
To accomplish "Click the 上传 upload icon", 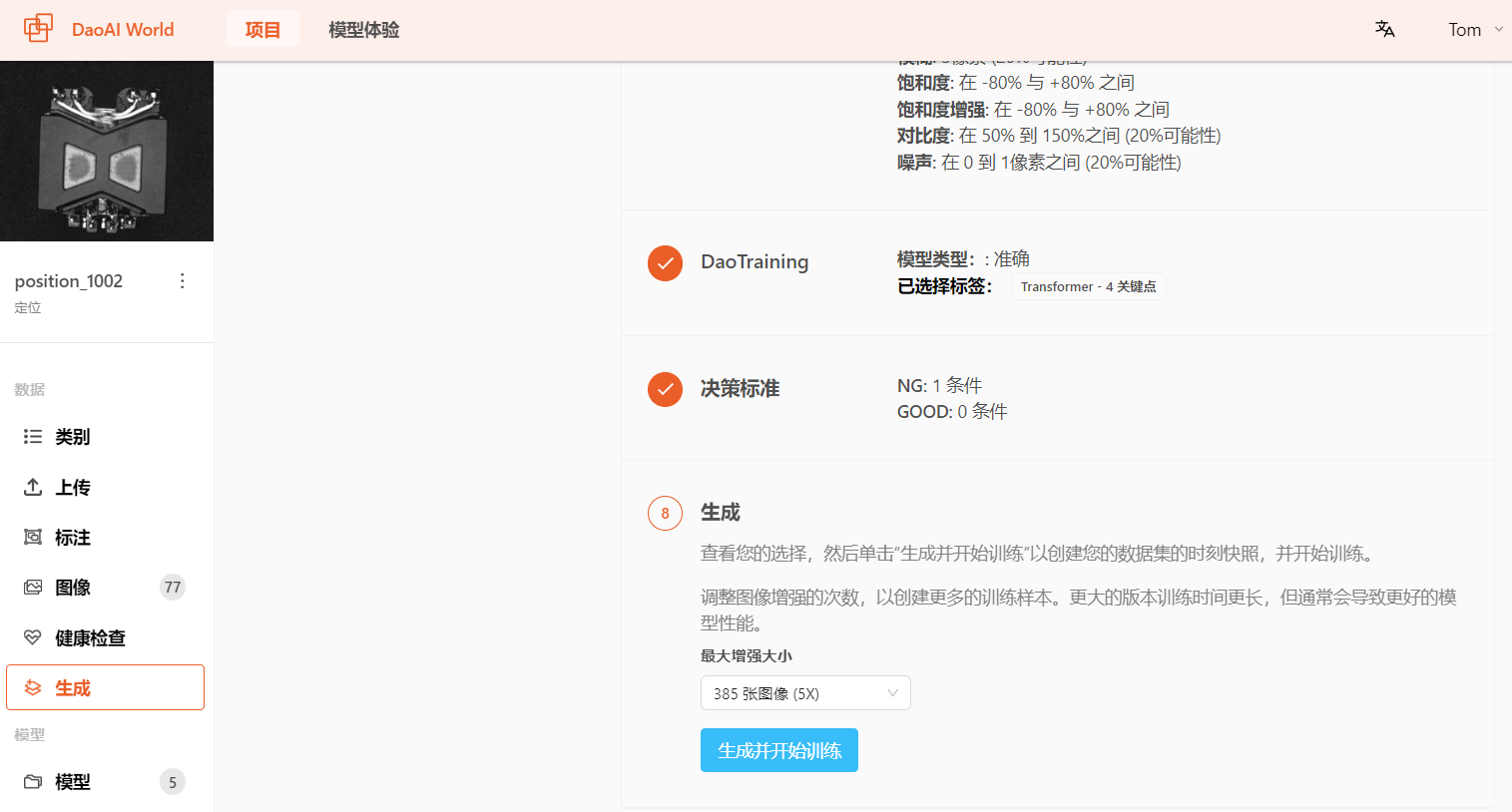I will (x=33, y=487).
